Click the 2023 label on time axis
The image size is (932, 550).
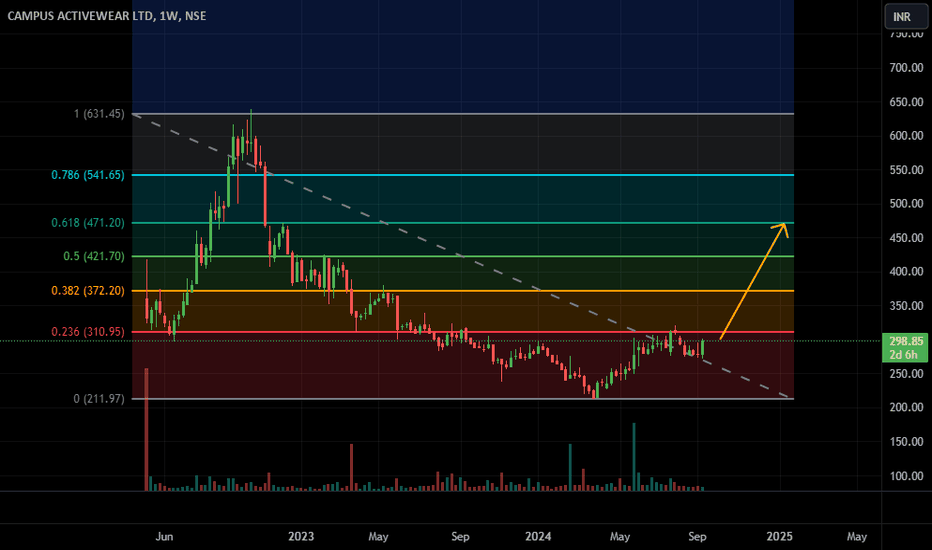point(301,536)
